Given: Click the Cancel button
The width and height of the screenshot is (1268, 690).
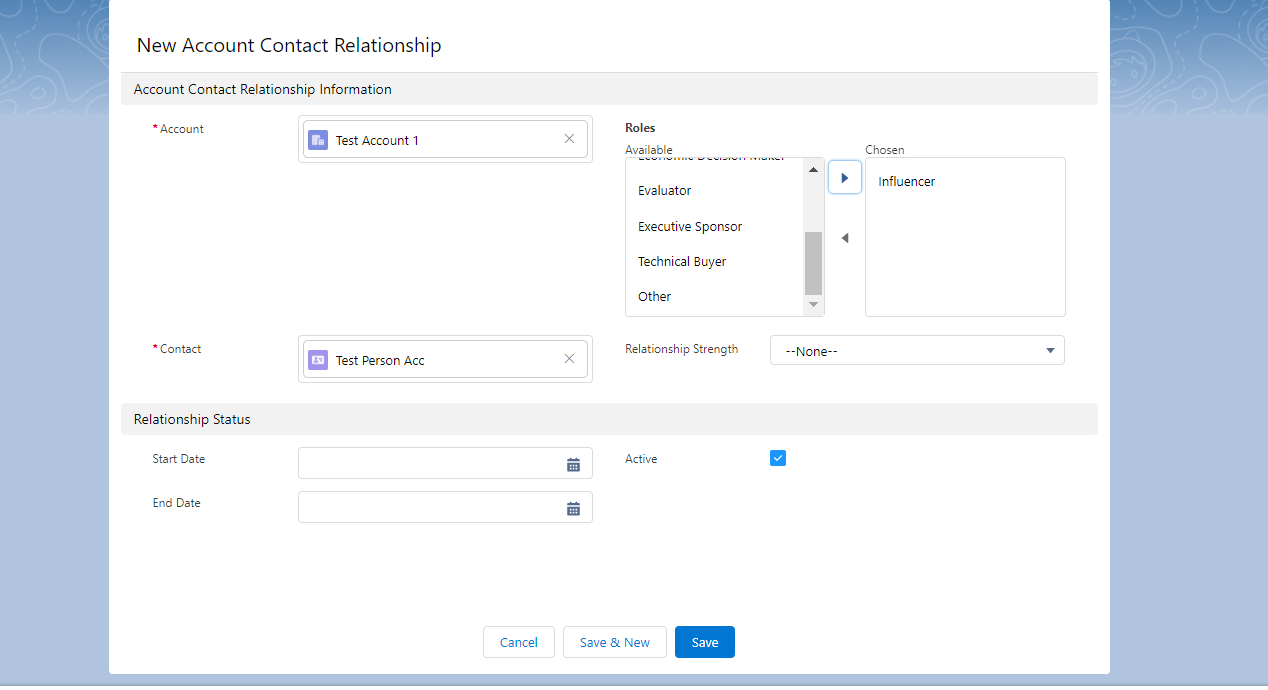Looking at the screenshot, I should 519,642.
